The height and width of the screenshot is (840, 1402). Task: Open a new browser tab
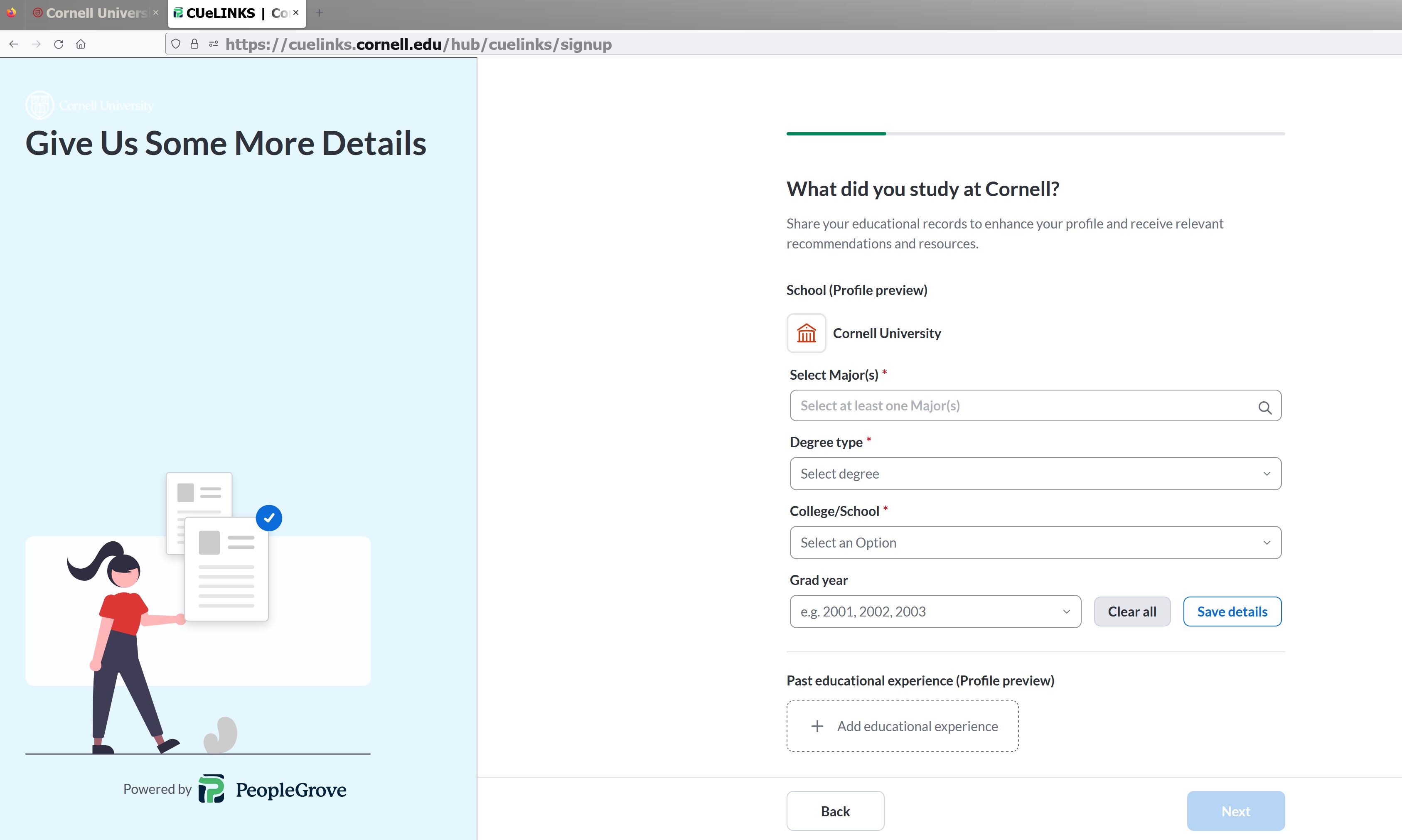(319, 13)
